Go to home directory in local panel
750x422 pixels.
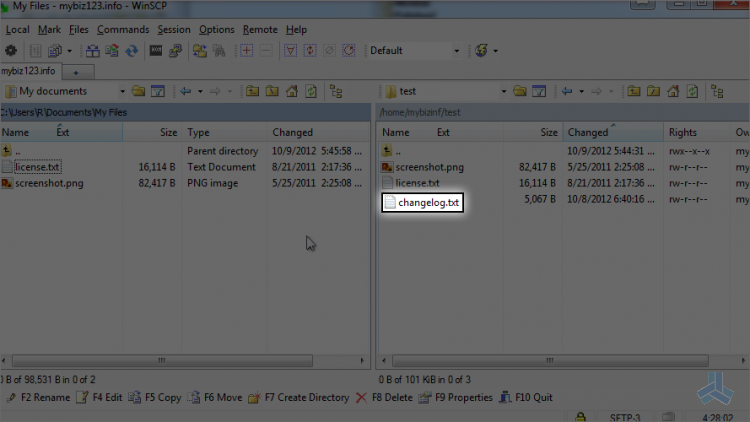(x=292, y=91)
